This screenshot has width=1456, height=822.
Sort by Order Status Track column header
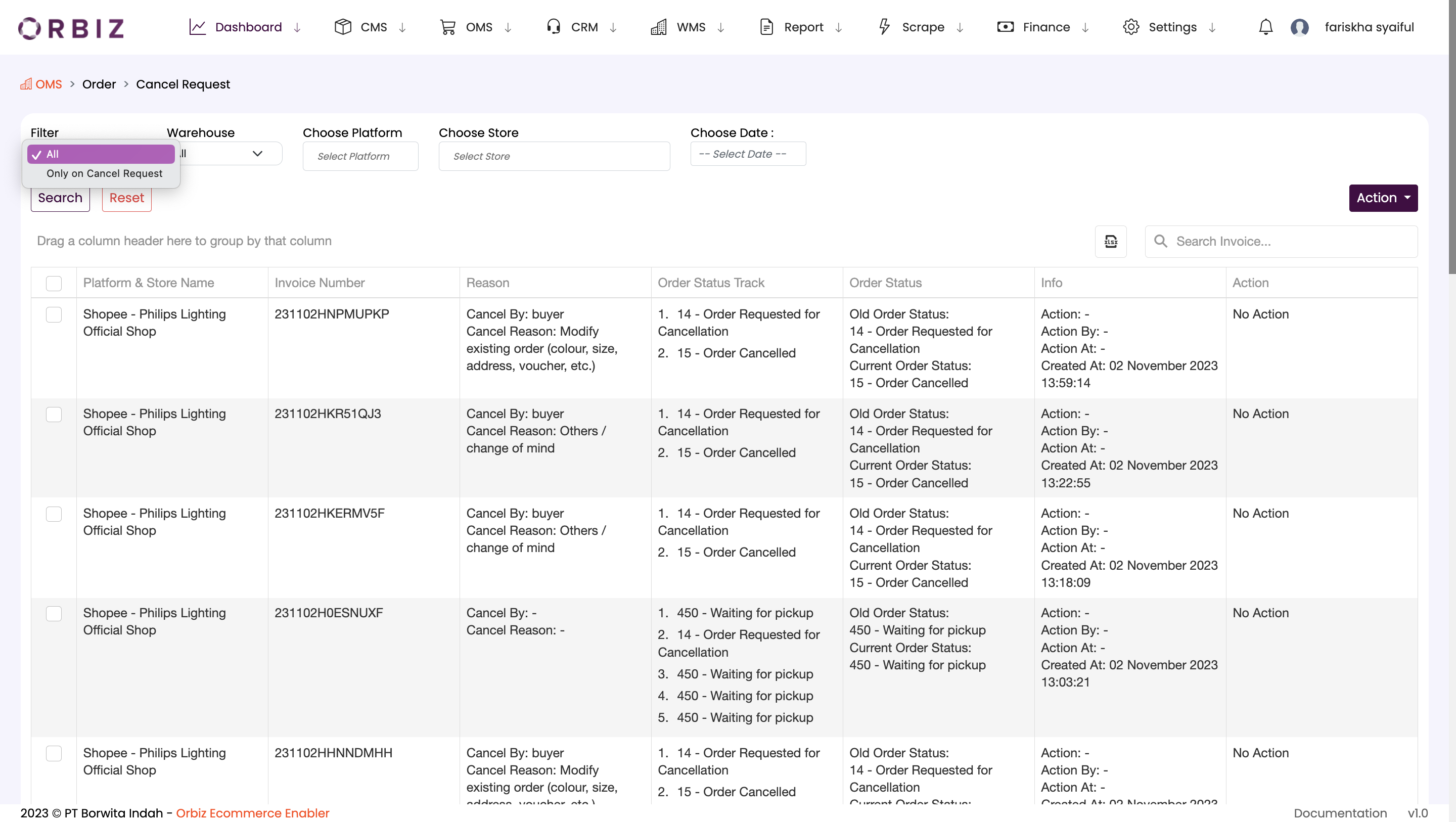710,283
